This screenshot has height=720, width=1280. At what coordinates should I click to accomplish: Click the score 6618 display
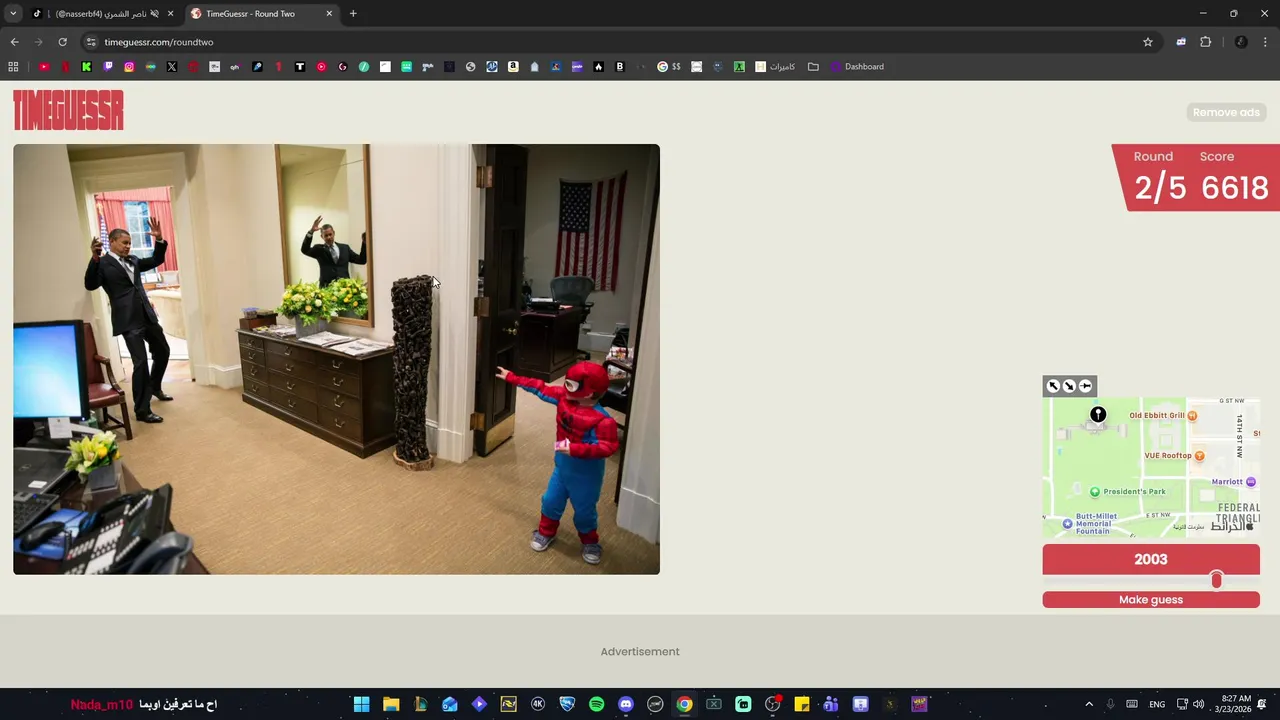click(x=1235, y=187)
